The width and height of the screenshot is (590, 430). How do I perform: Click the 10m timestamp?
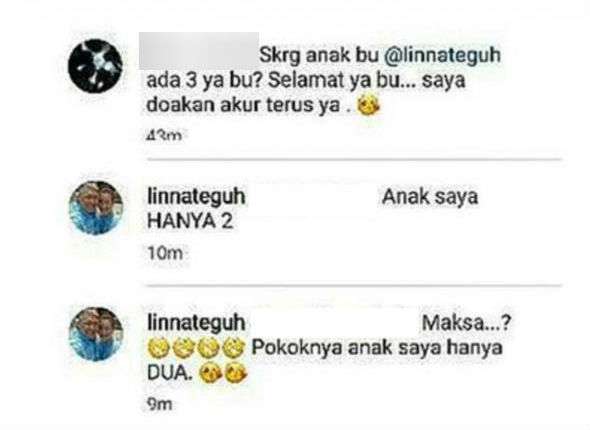coord(165,253)
